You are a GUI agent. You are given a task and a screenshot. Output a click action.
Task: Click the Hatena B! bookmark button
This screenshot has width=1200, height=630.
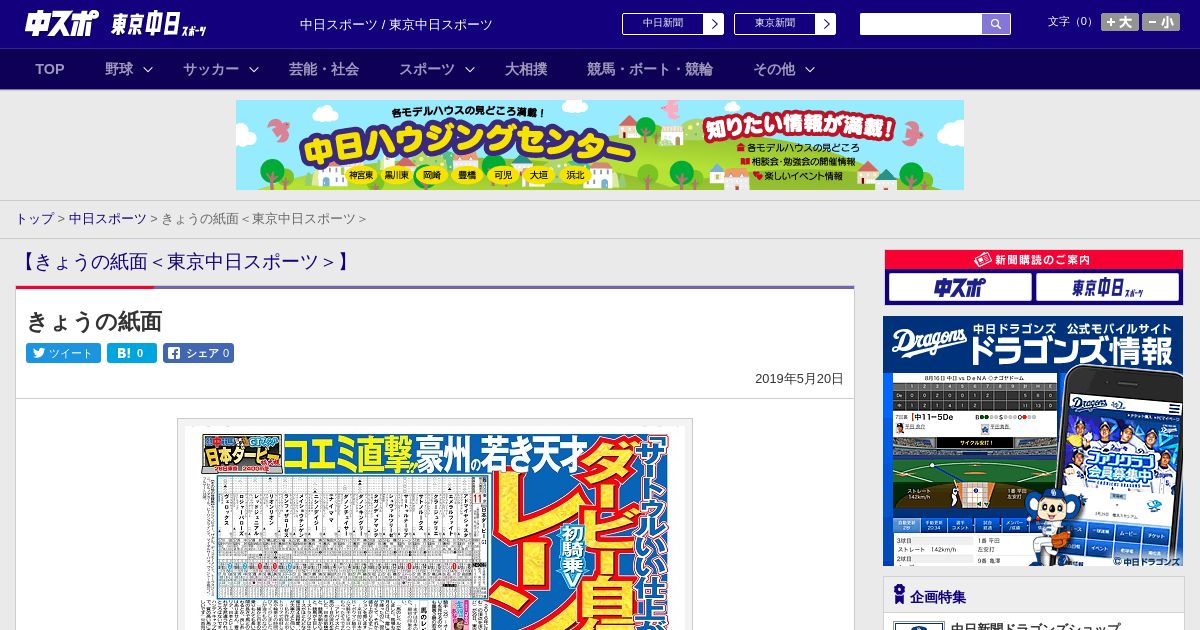[132, 353]
